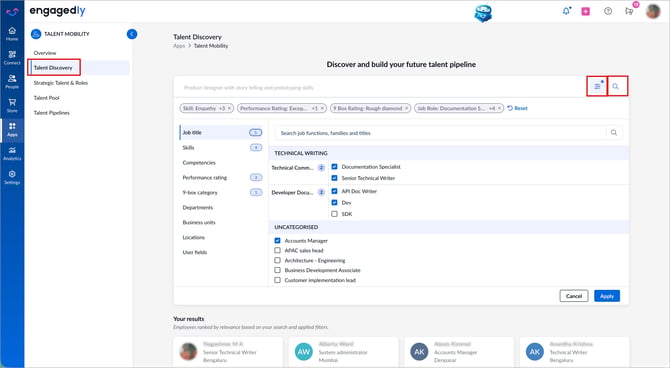
Task: Open Talent Pipelines menu item
Action: click(x=52, y=113)
